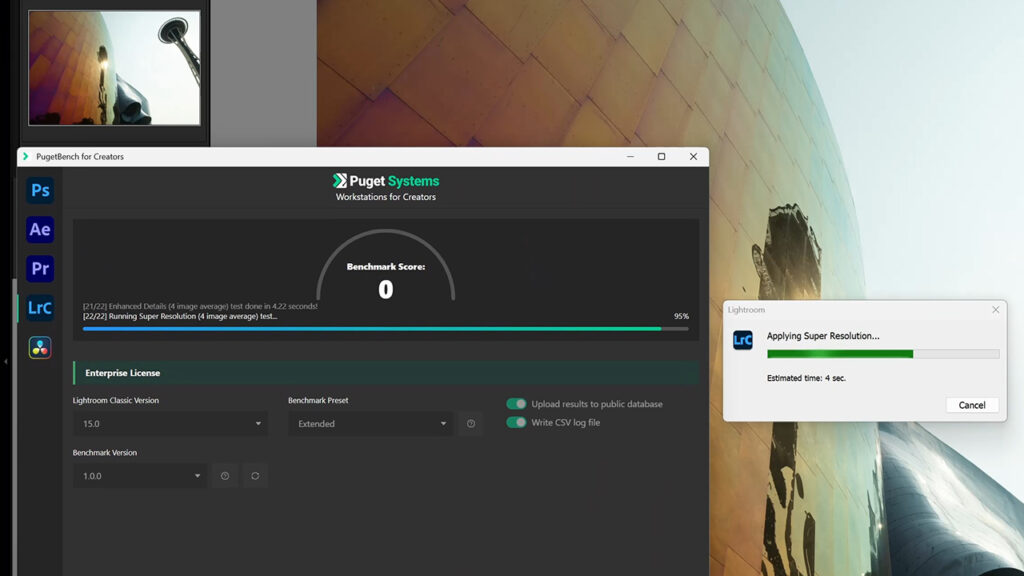
Task: Click the left panel collapse arrow in Lightroom
Action: pyautogui.click(x=5, y=360)
